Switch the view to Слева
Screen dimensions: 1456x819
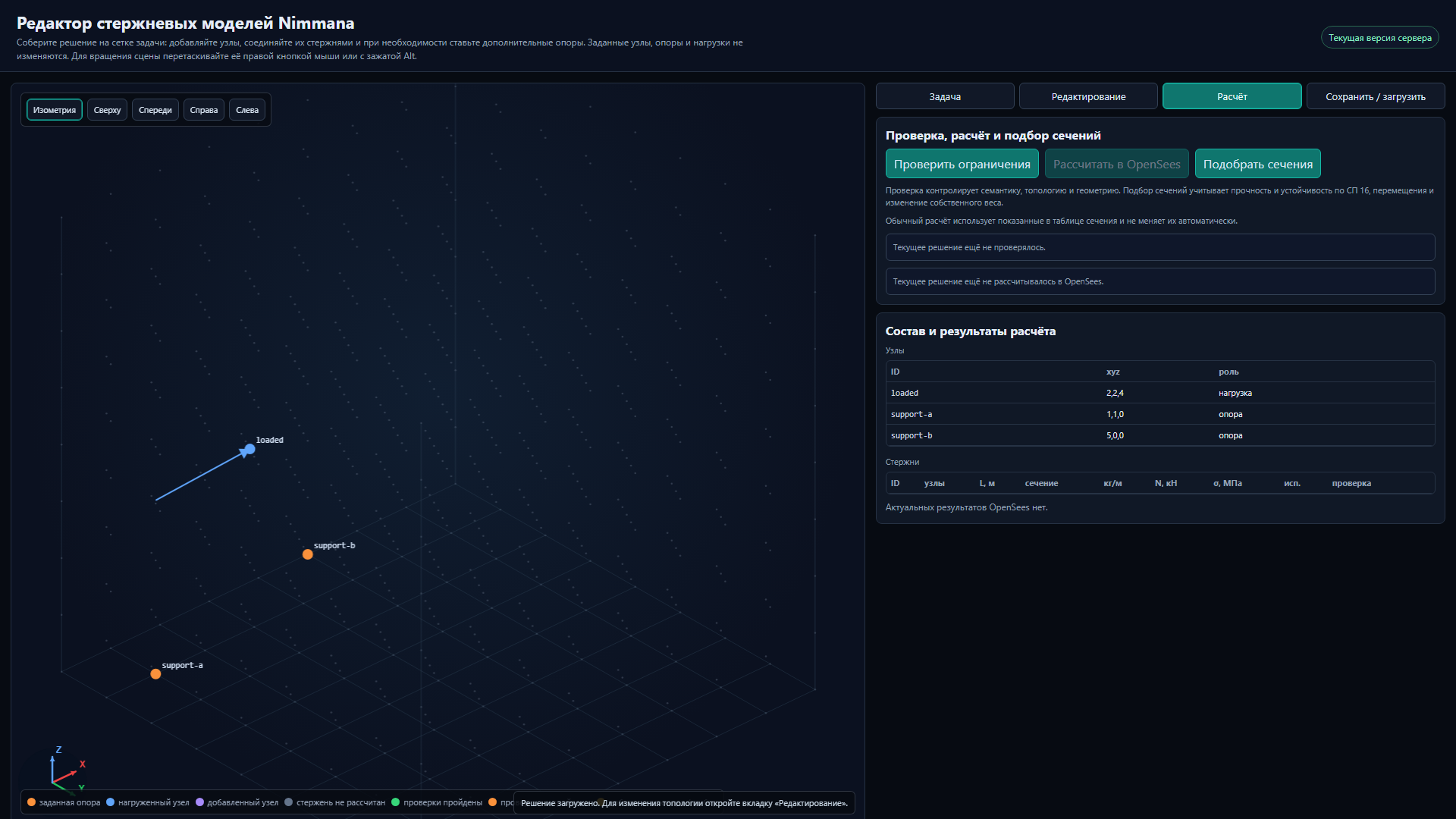tap(247, 110)
